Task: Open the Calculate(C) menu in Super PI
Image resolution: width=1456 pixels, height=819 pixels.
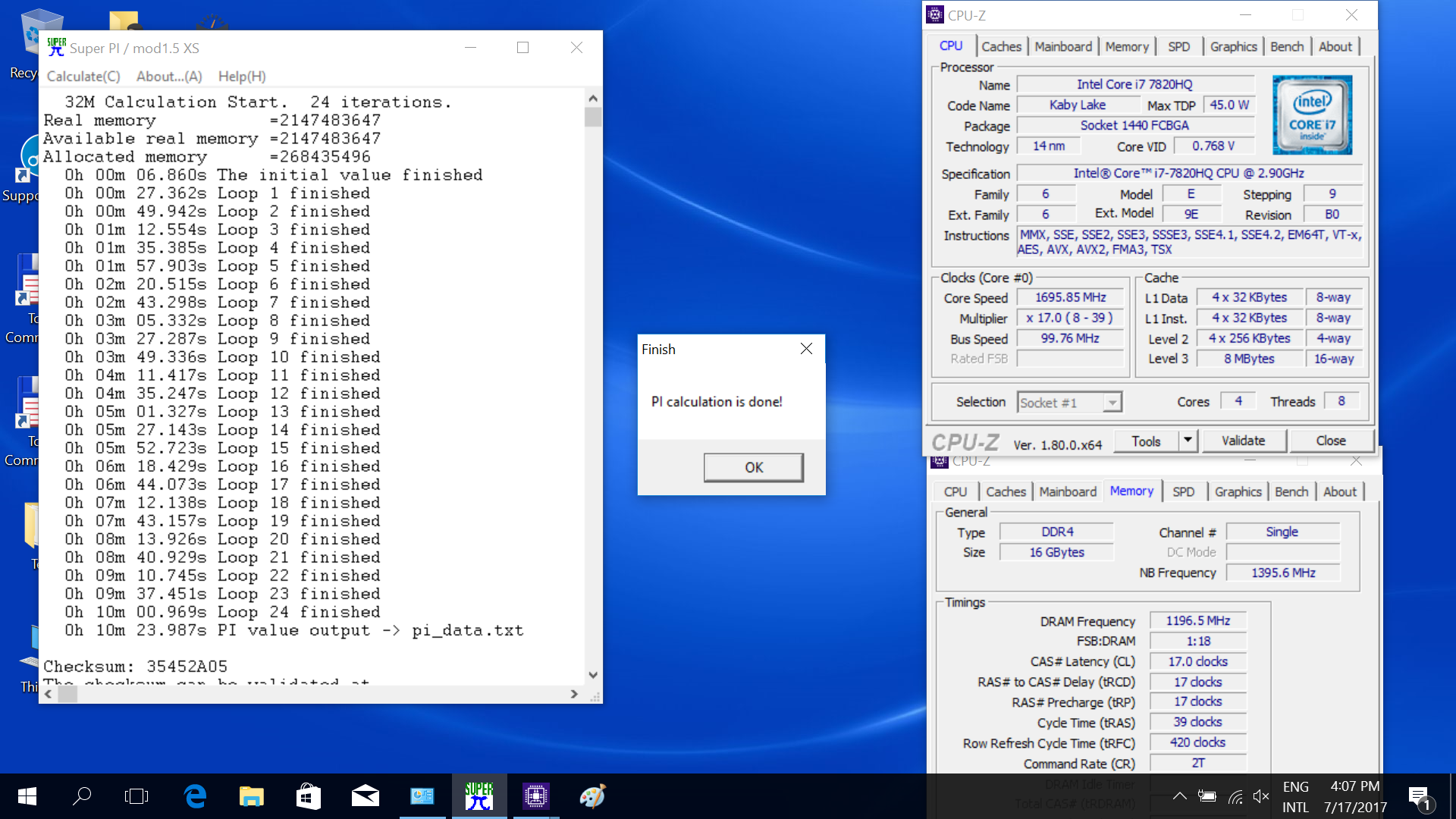Action: click(83, 77)
